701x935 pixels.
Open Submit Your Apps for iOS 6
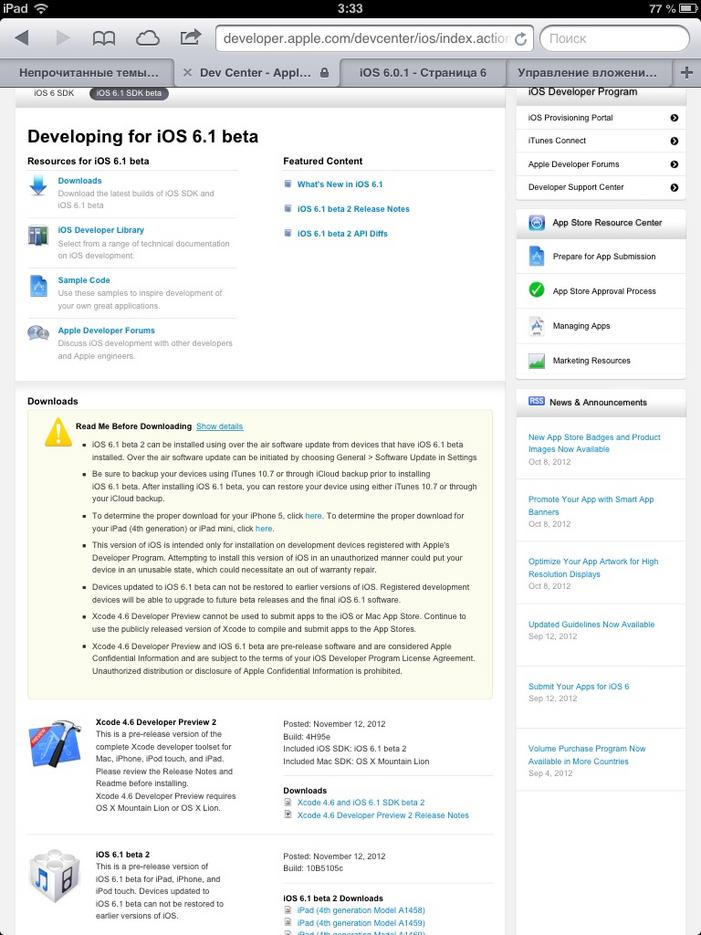[x=578, y=686]
